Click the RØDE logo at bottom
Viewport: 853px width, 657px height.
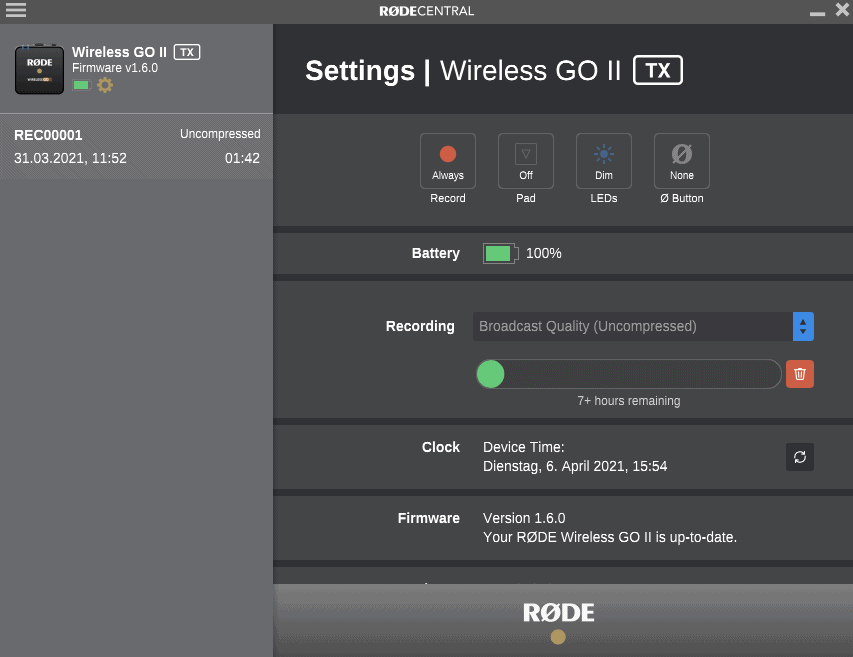(558, 612)
